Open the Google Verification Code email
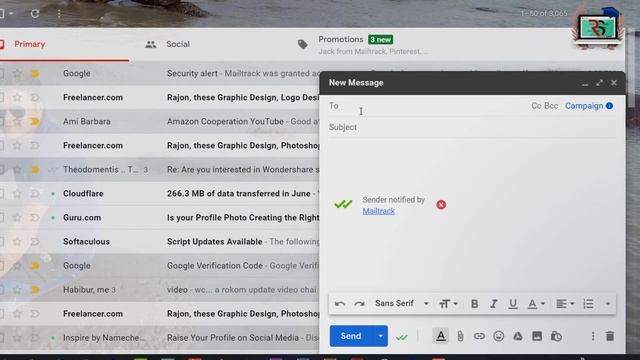 (160, 266)
